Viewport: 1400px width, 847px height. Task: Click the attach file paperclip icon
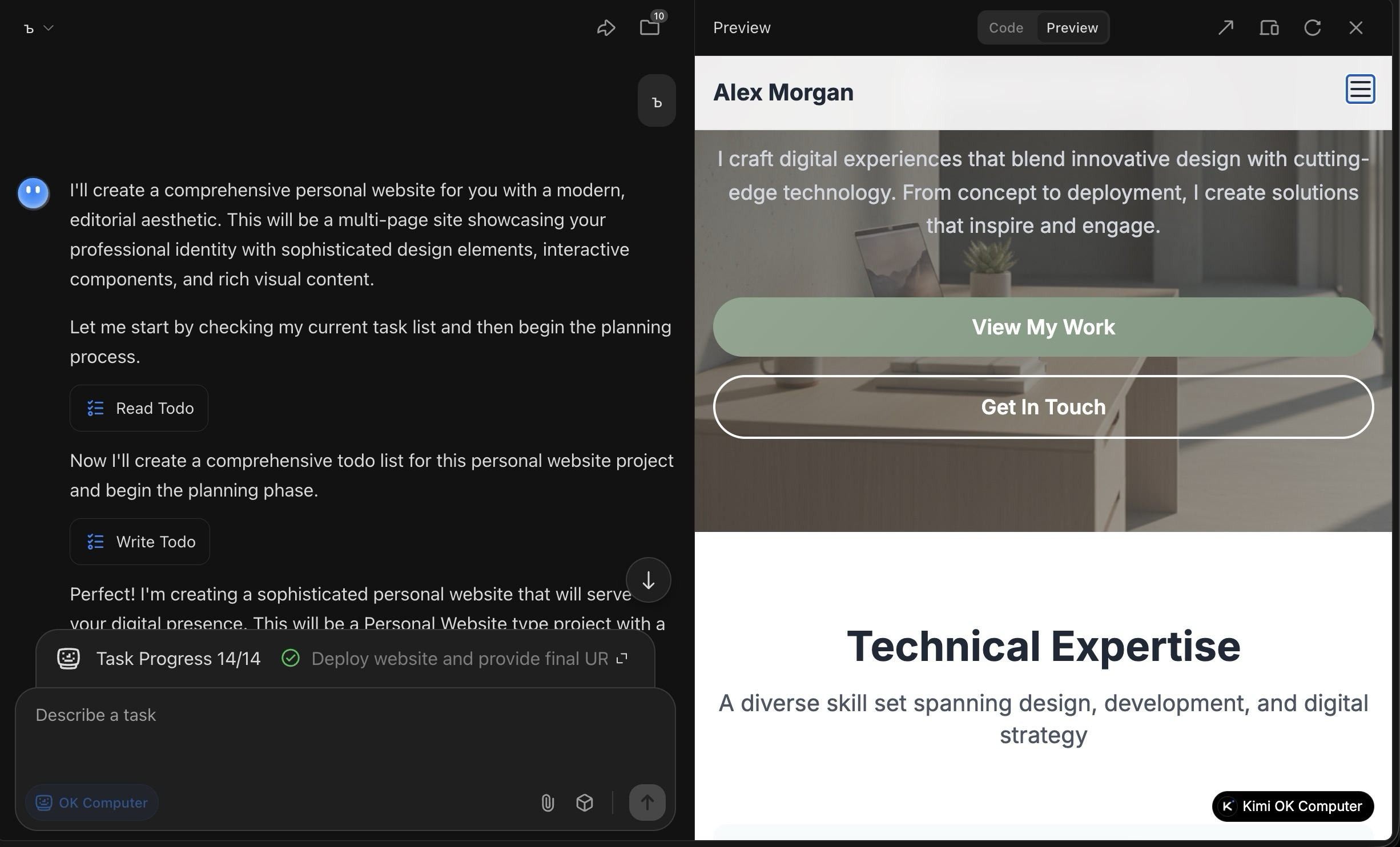(547, 802)
